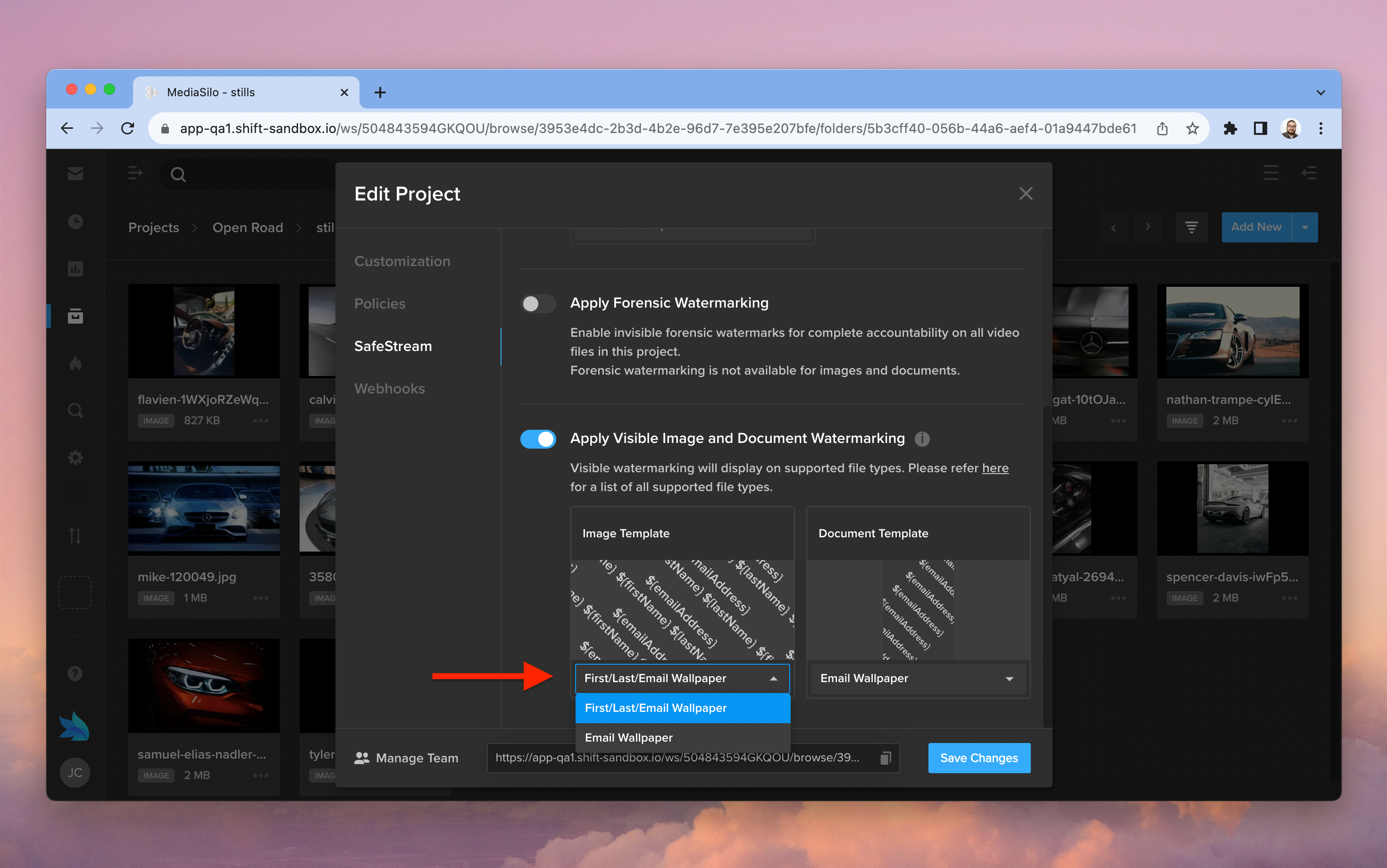Switch to list view icon

[x=1270, y=173]
